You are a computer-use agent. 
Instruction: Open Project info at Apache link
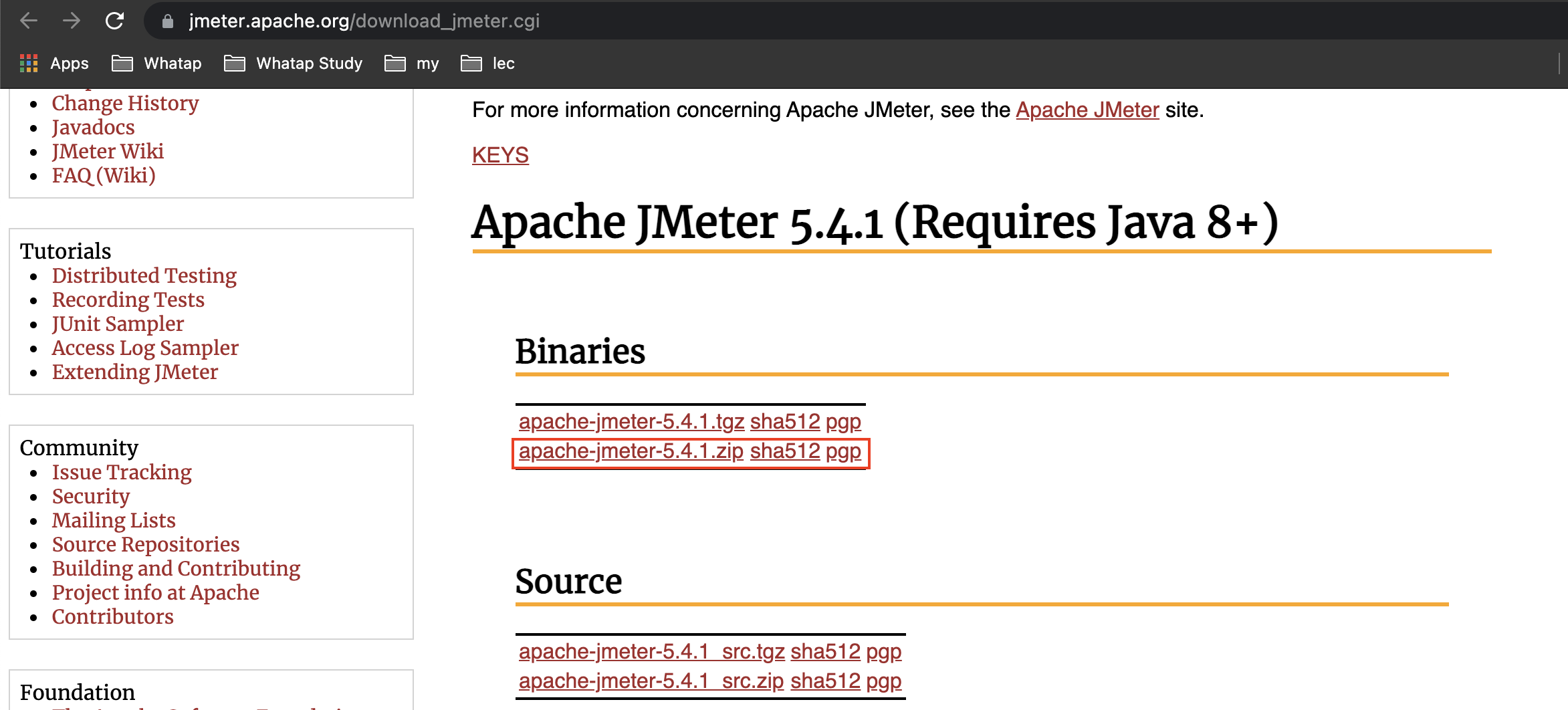pyautogui.click(x=156, y=593)
